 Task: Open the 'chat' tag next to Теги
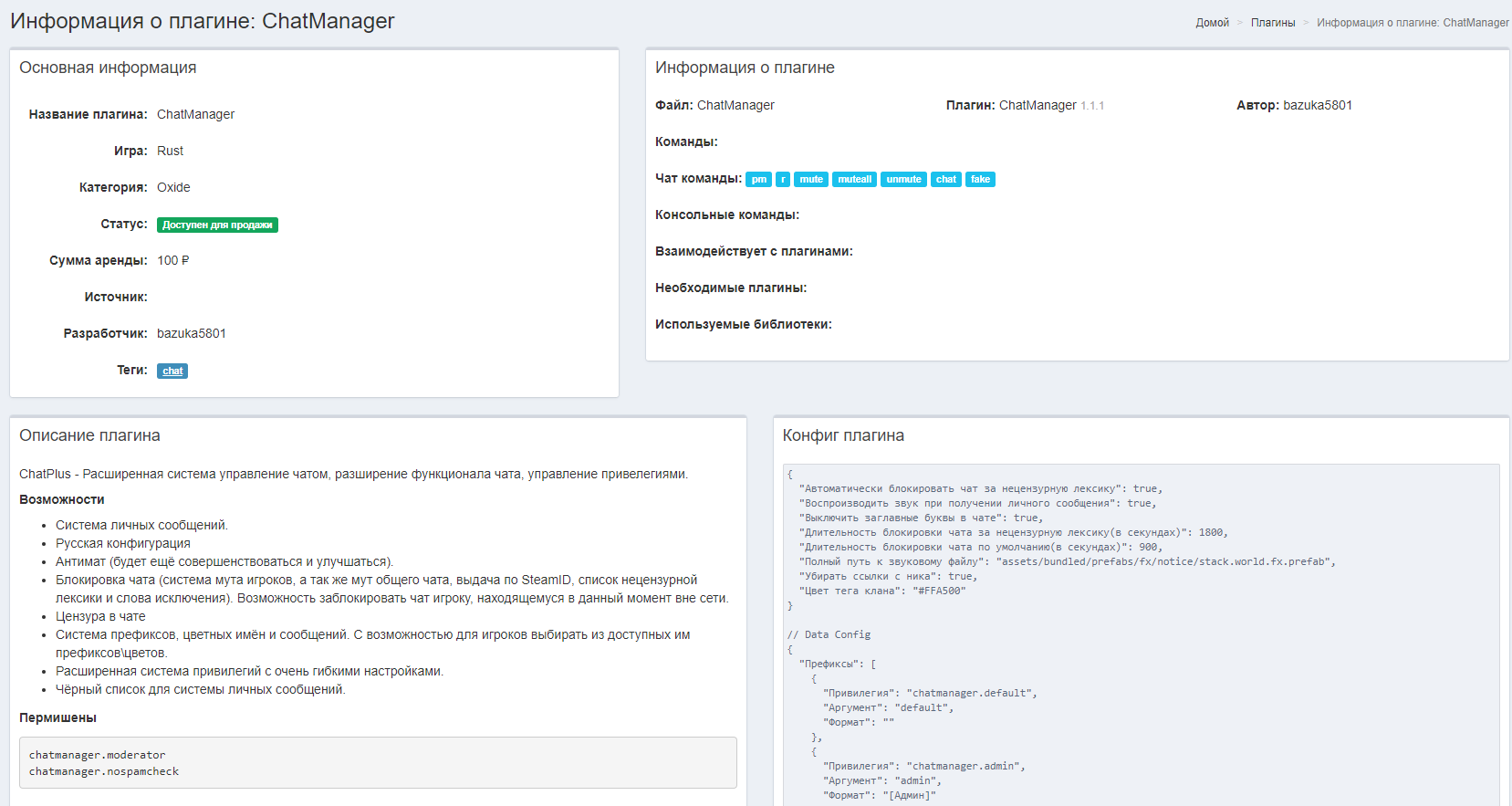(x=172, y=372)
